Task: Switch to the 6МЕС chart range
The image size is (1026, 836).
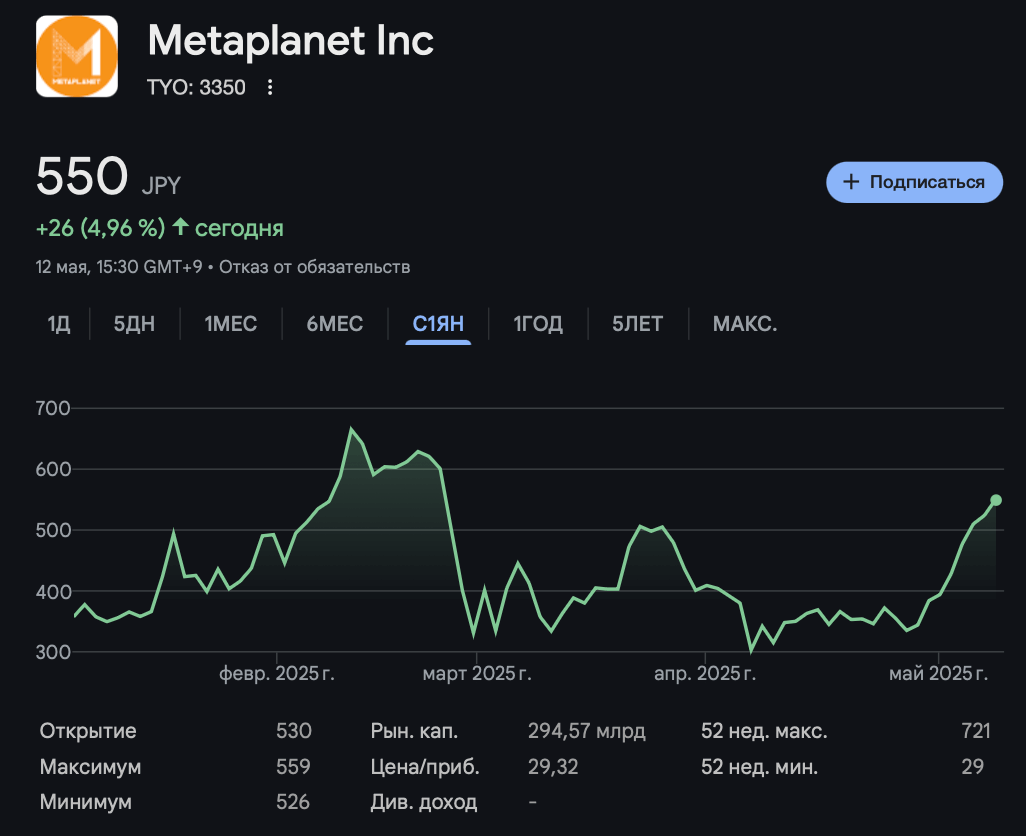Action: pos(334,324)
